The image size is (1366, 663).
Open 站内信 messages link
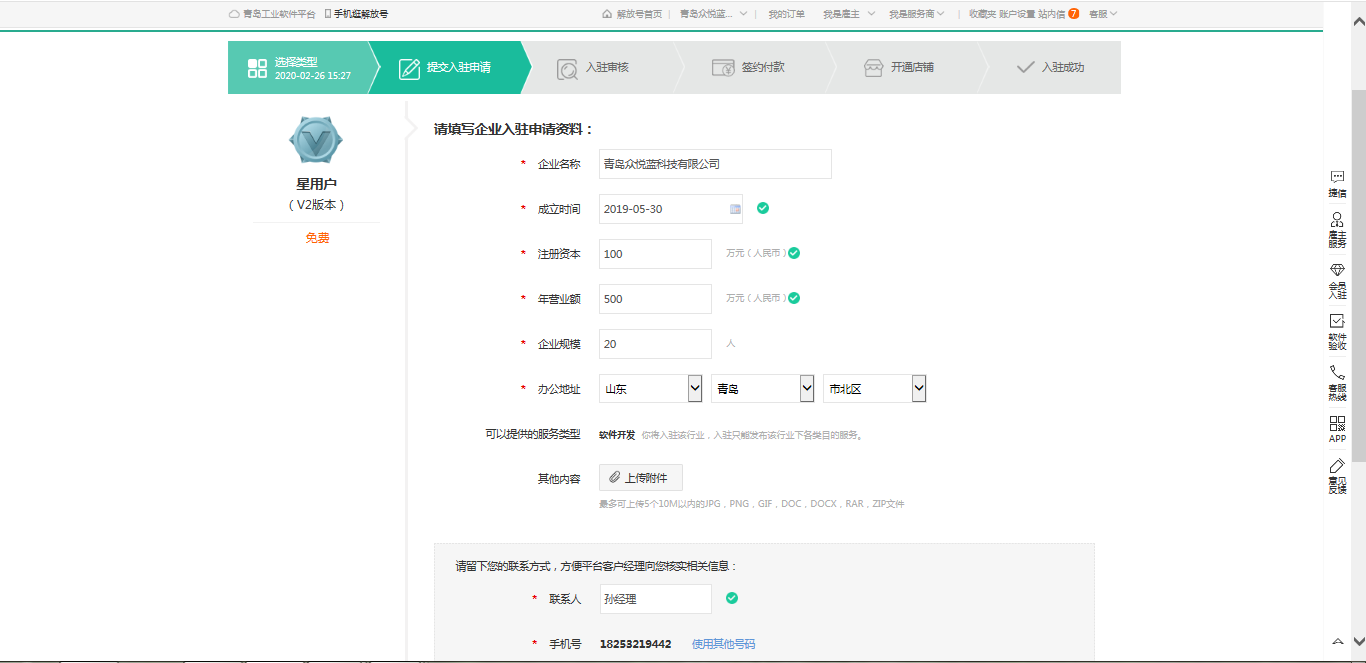tap(1051, 14)
